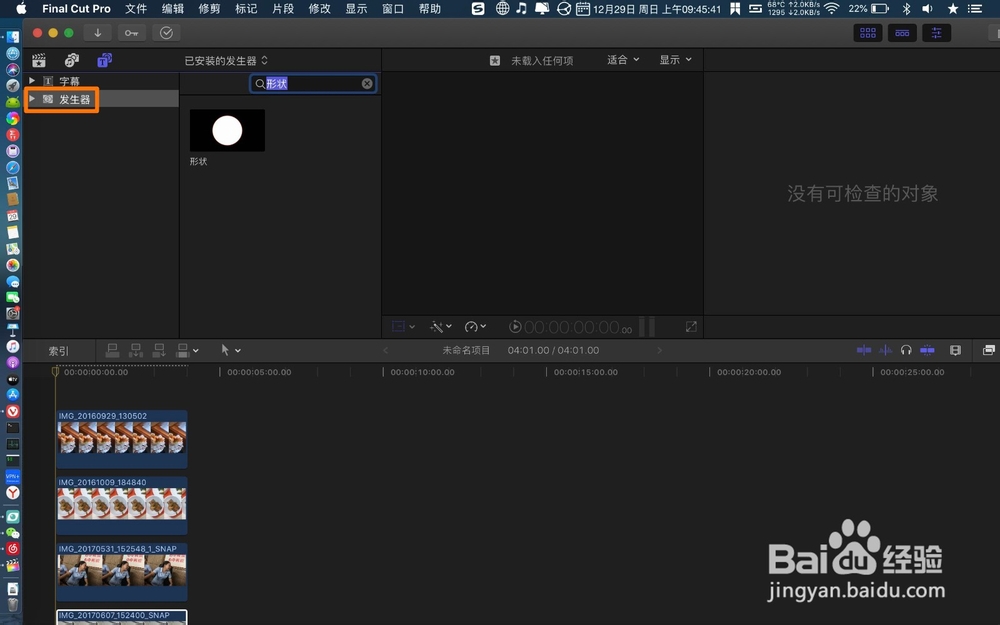Click the Wi-Fi status icon
Screen dimensions: 1000x625
[x=832, y=8]
